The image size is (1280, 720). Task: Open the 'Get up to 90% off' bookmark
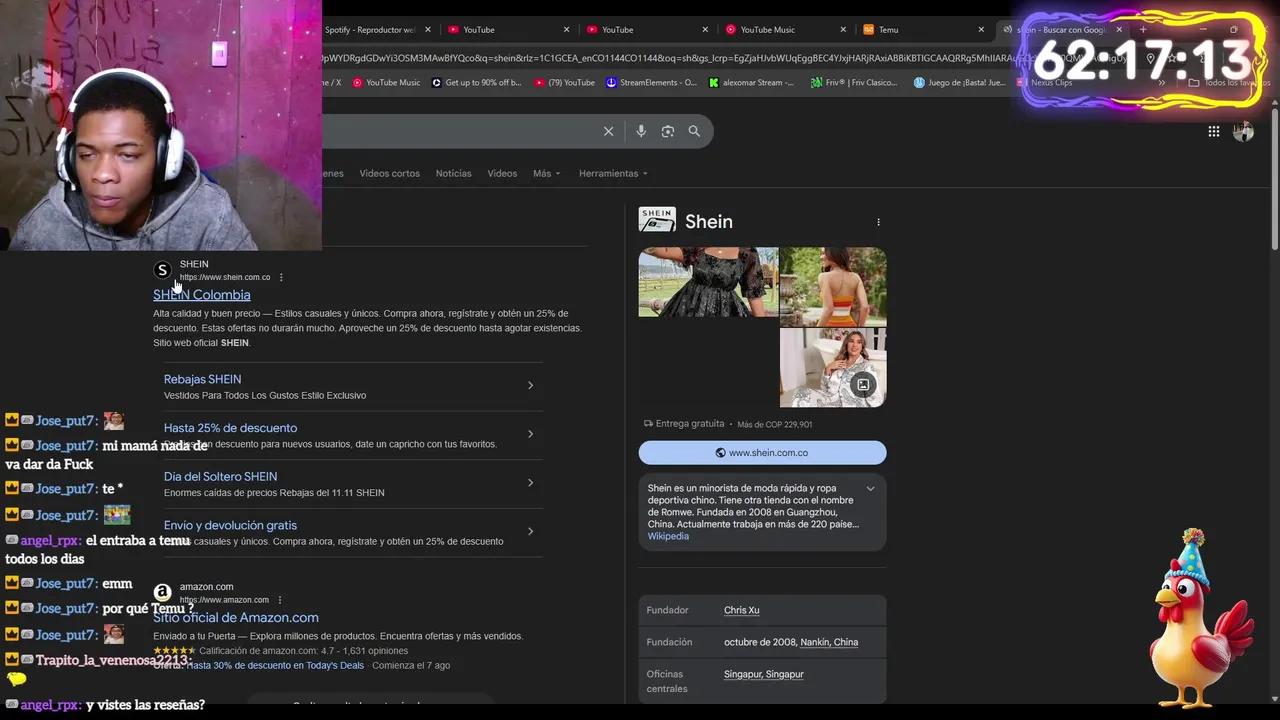pos(476,83)
